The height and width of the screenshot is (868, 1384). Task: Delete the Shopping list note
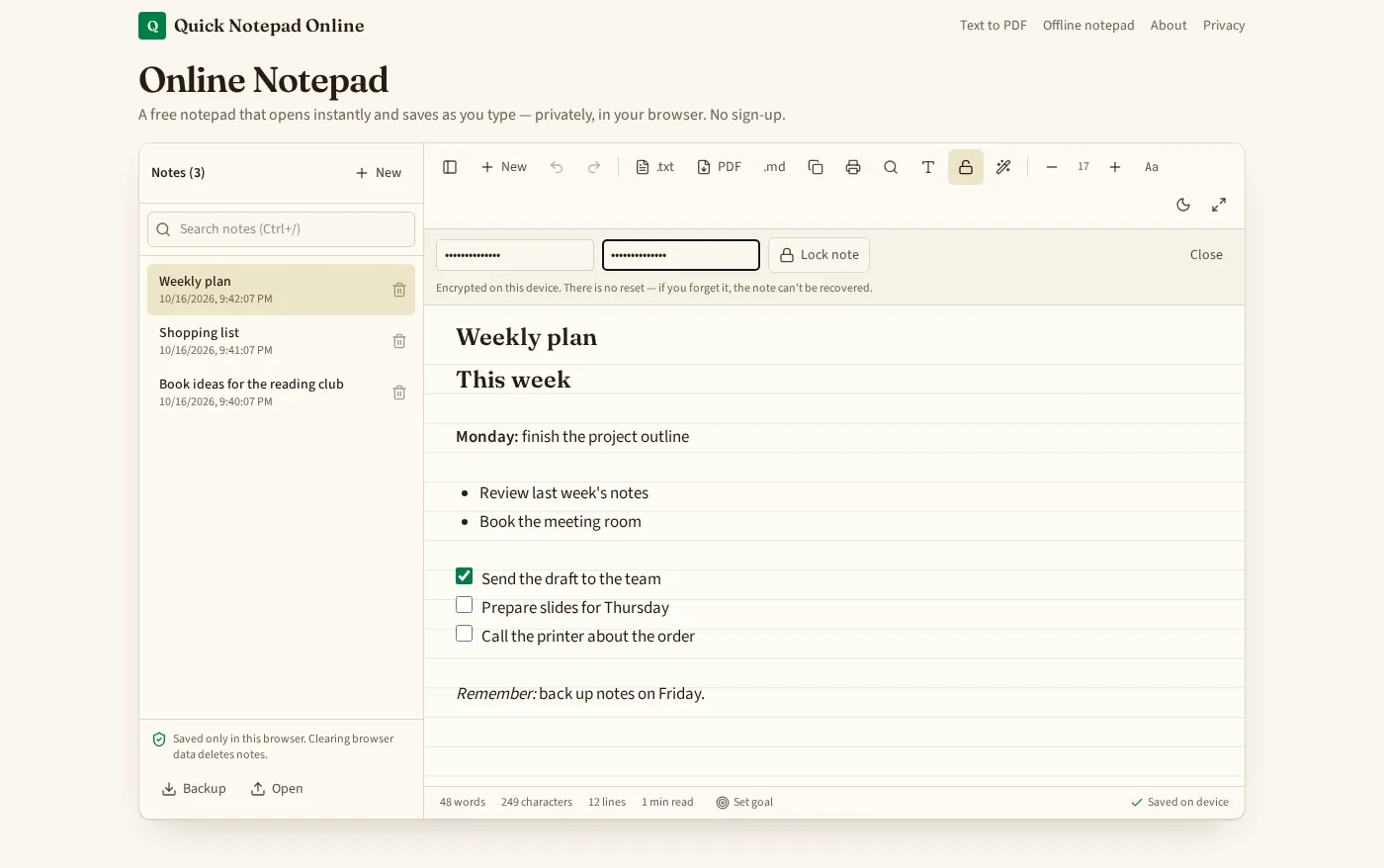pos(399,341)
